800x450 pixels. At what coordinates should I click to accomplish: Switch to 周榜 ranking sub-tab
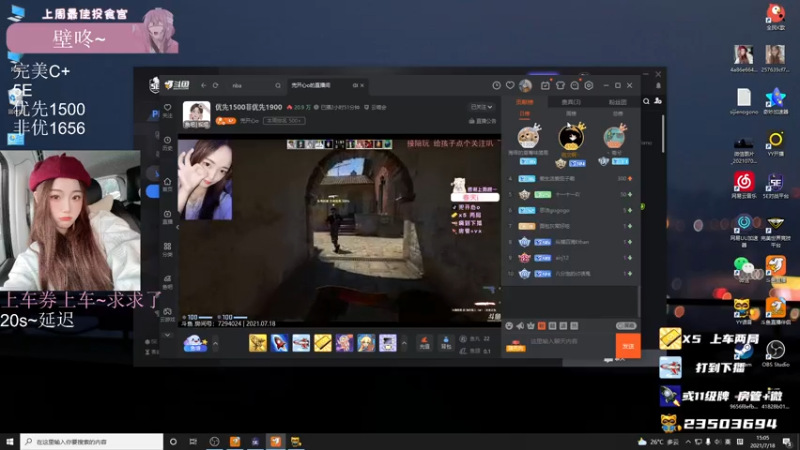[x=571, y=113]
